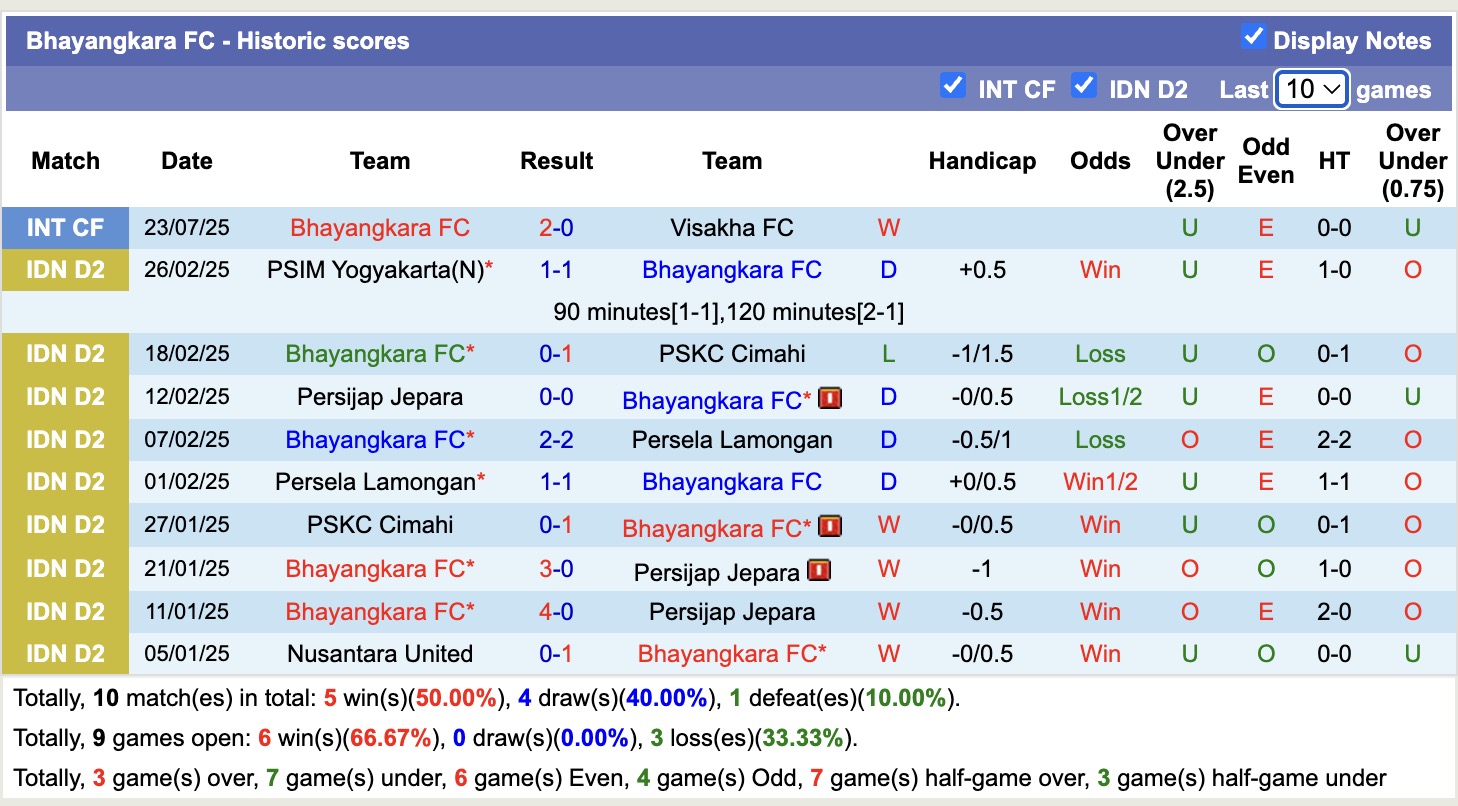The height and width of the screenshot is (806, 1458).
Task: Select the blue INT CF league badge
Action: [x=65, y=227]
